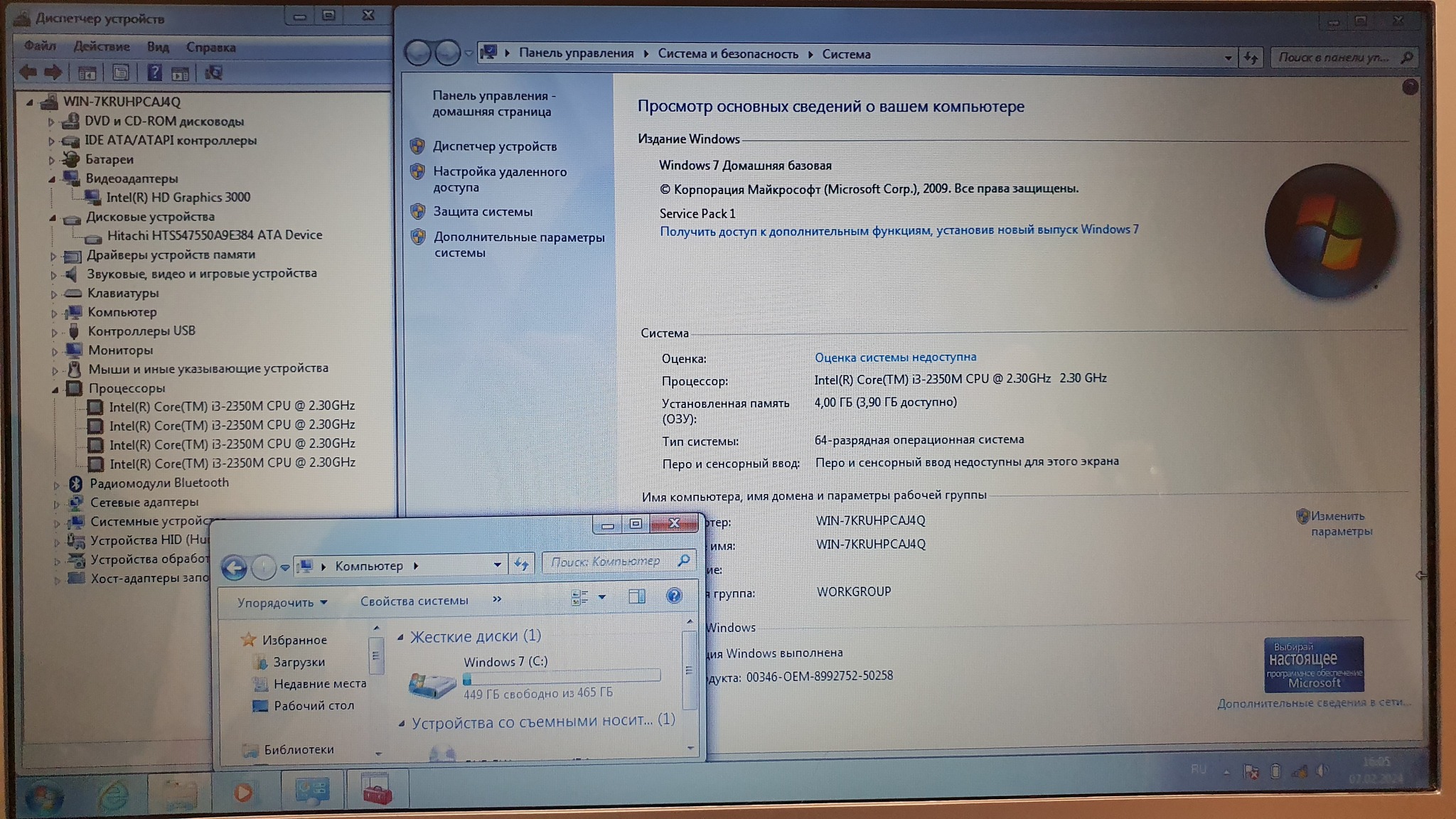Click the scan for hardware changes icon
Screen dimensions: 1456x819
(213, 73)
